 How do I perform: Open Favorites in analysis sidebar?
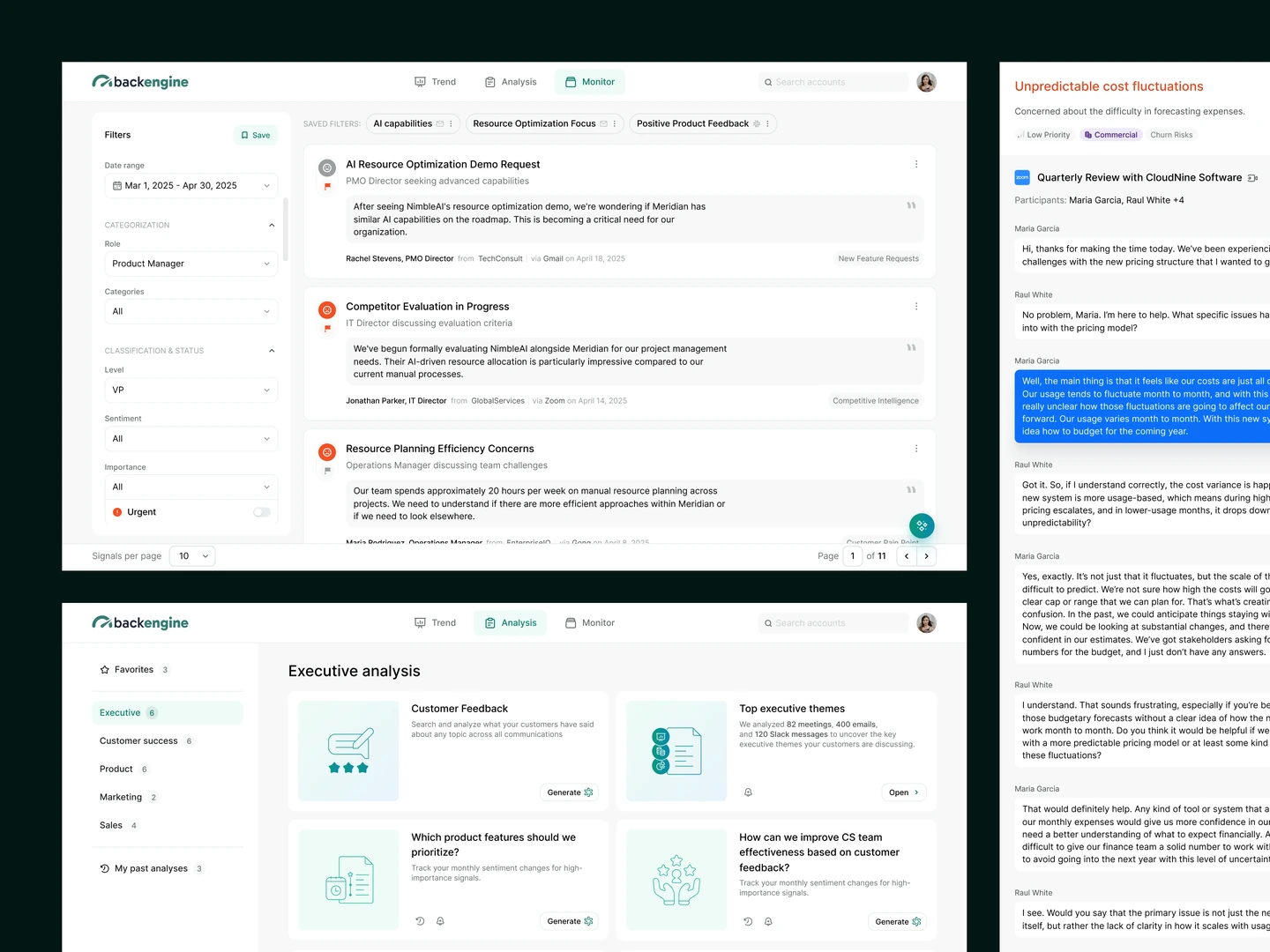click(x=134, y=670)
